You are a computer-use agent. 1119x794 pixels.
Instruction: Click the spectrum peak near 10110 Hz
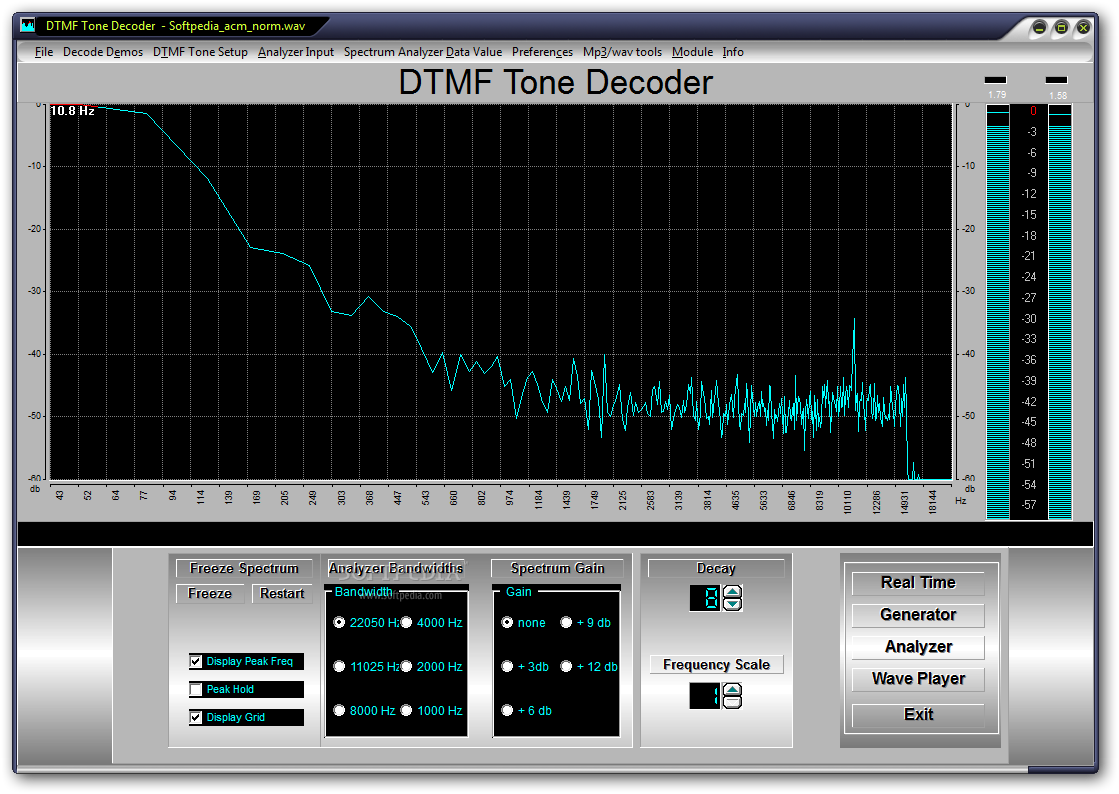click(854, 321)
